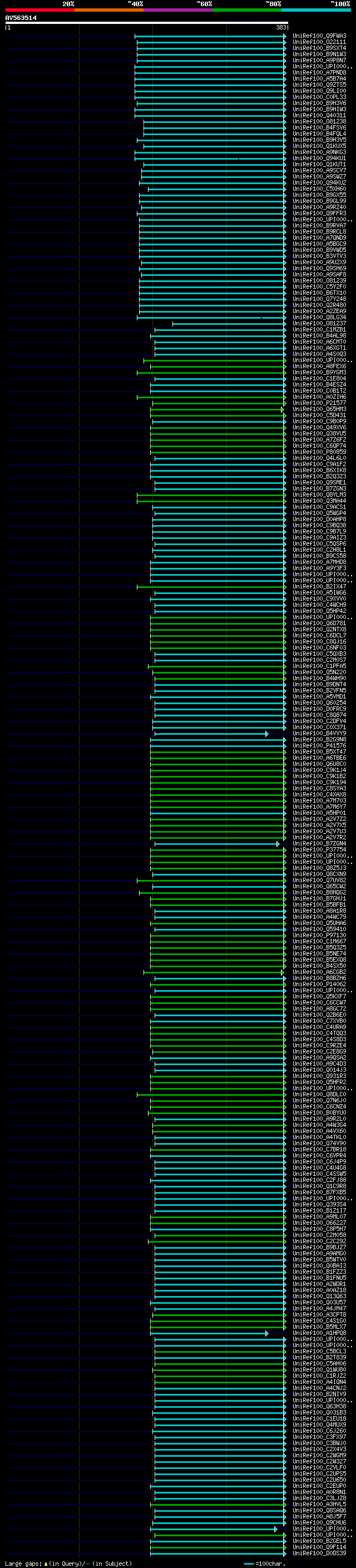Select label UniRef100_A6TBE6

[x=319, y=758]
